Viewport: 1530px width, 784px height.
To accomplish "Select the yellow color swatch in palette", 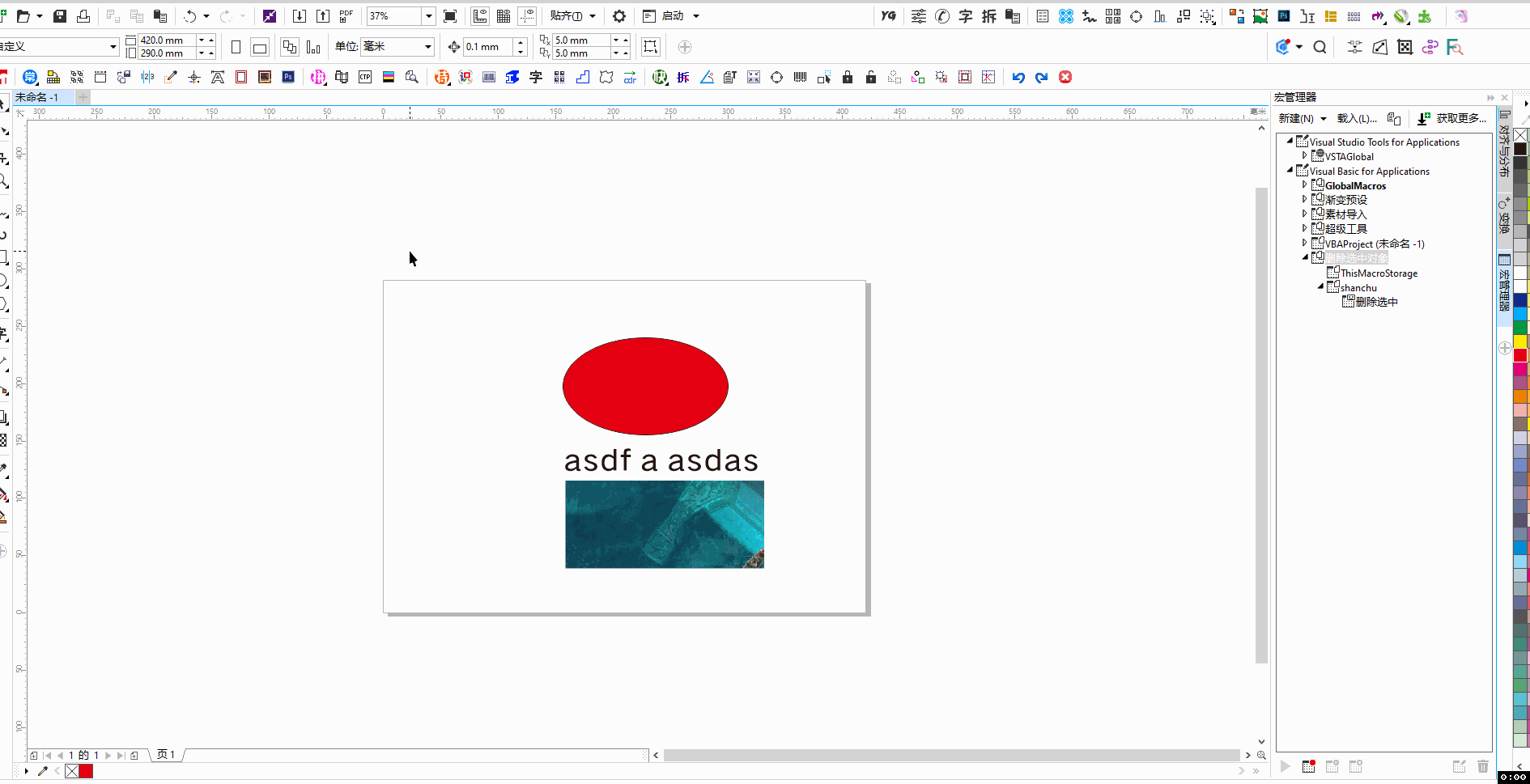I will pos(1520,341).
